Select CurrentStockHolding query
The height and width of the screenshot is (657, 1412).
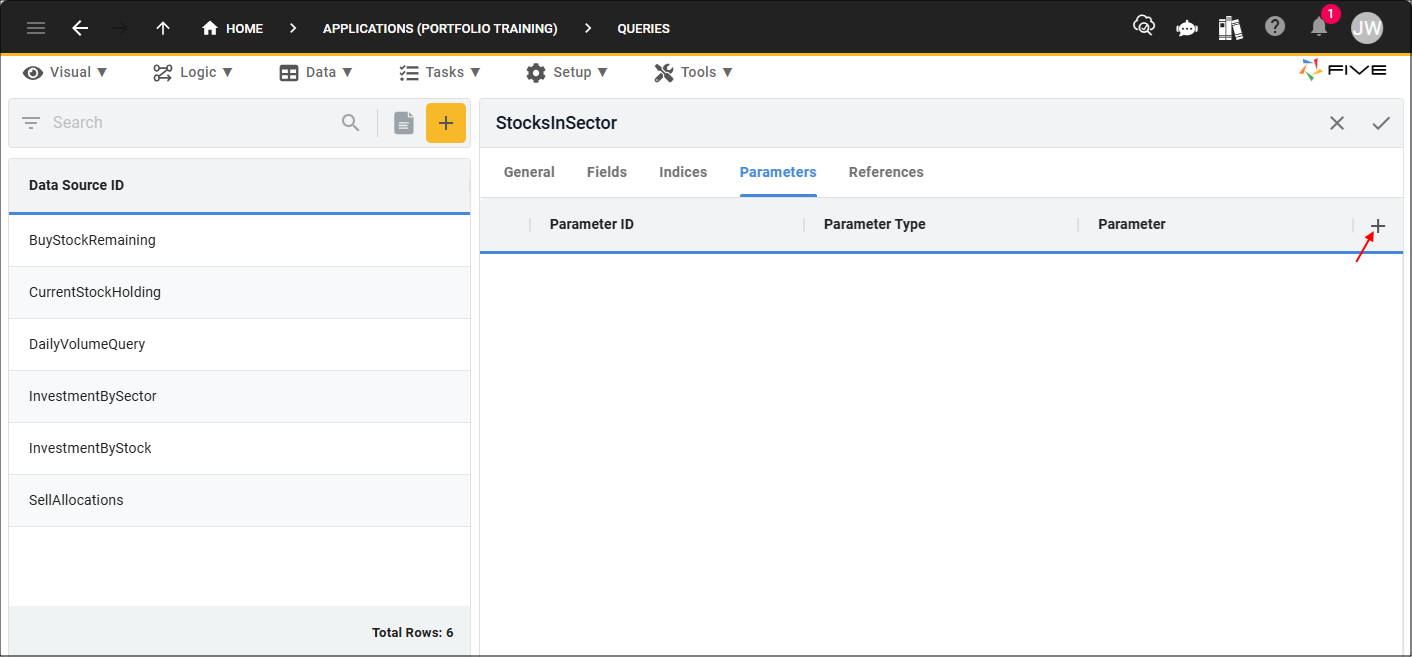239,292
